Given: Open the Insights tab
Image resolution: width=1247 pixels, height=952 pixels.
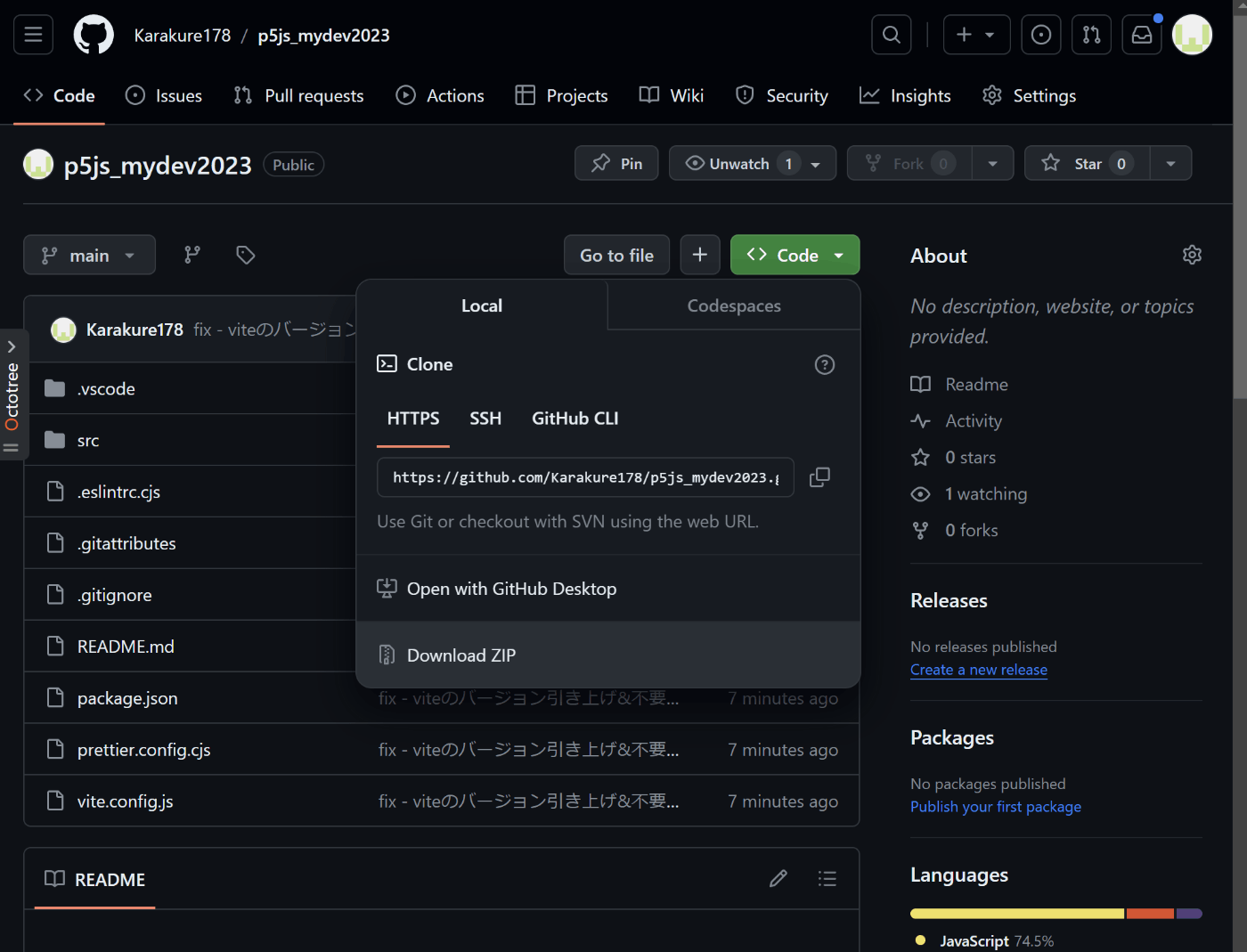Looking at the screenshot, I should click(x=905, y=95).
